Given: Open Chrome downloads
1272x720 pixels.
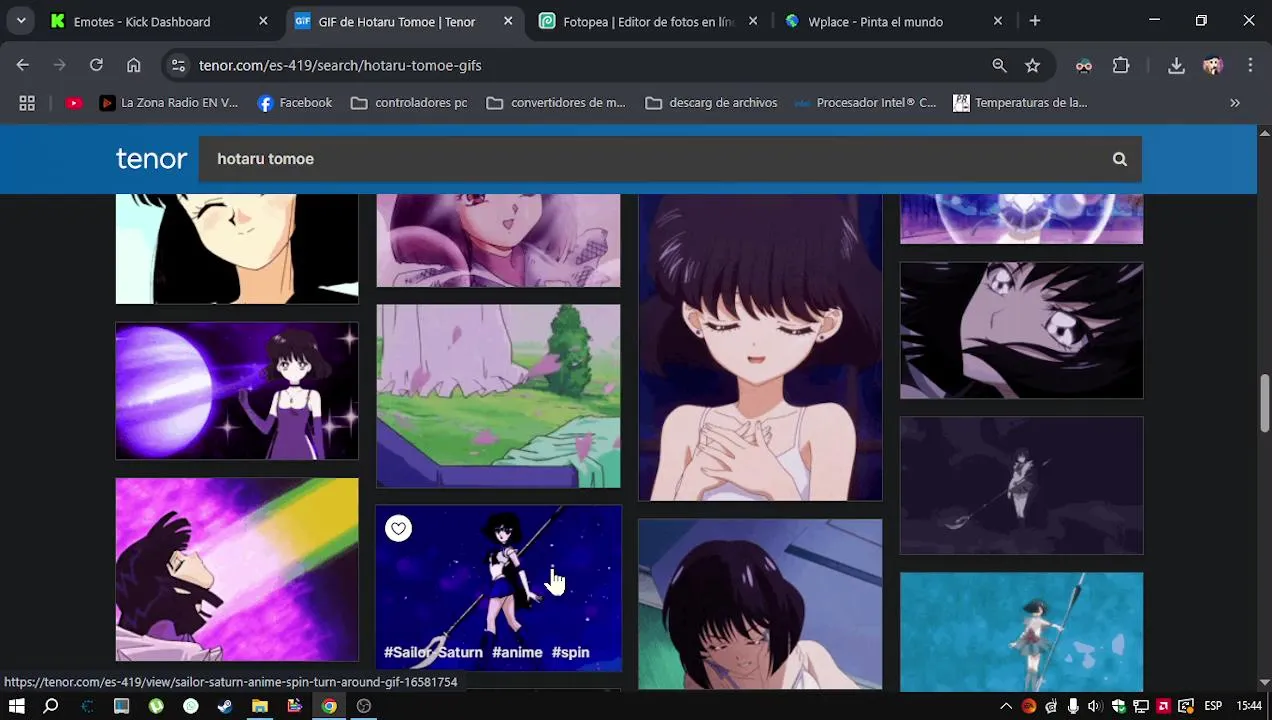Looking at the screenshot, I should point(1176,65).
